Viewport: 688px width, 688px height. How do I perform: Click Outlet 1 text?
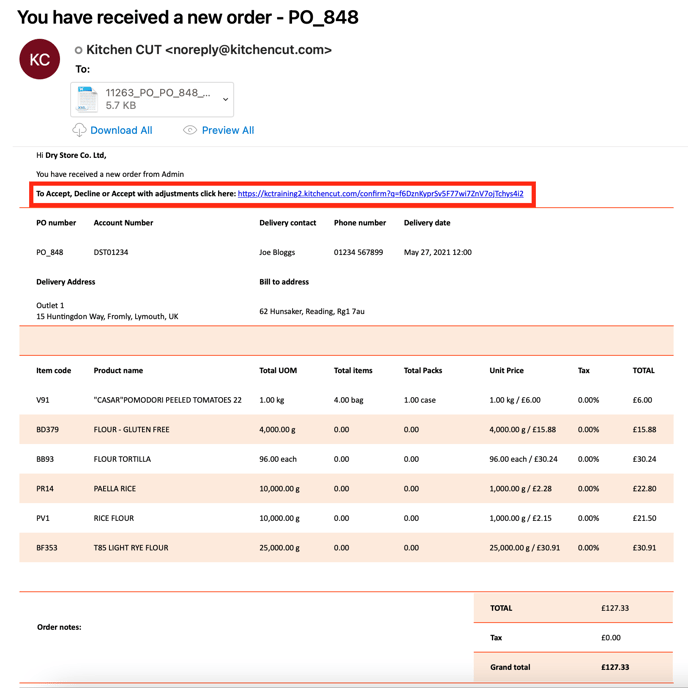[x=50, y=305]
